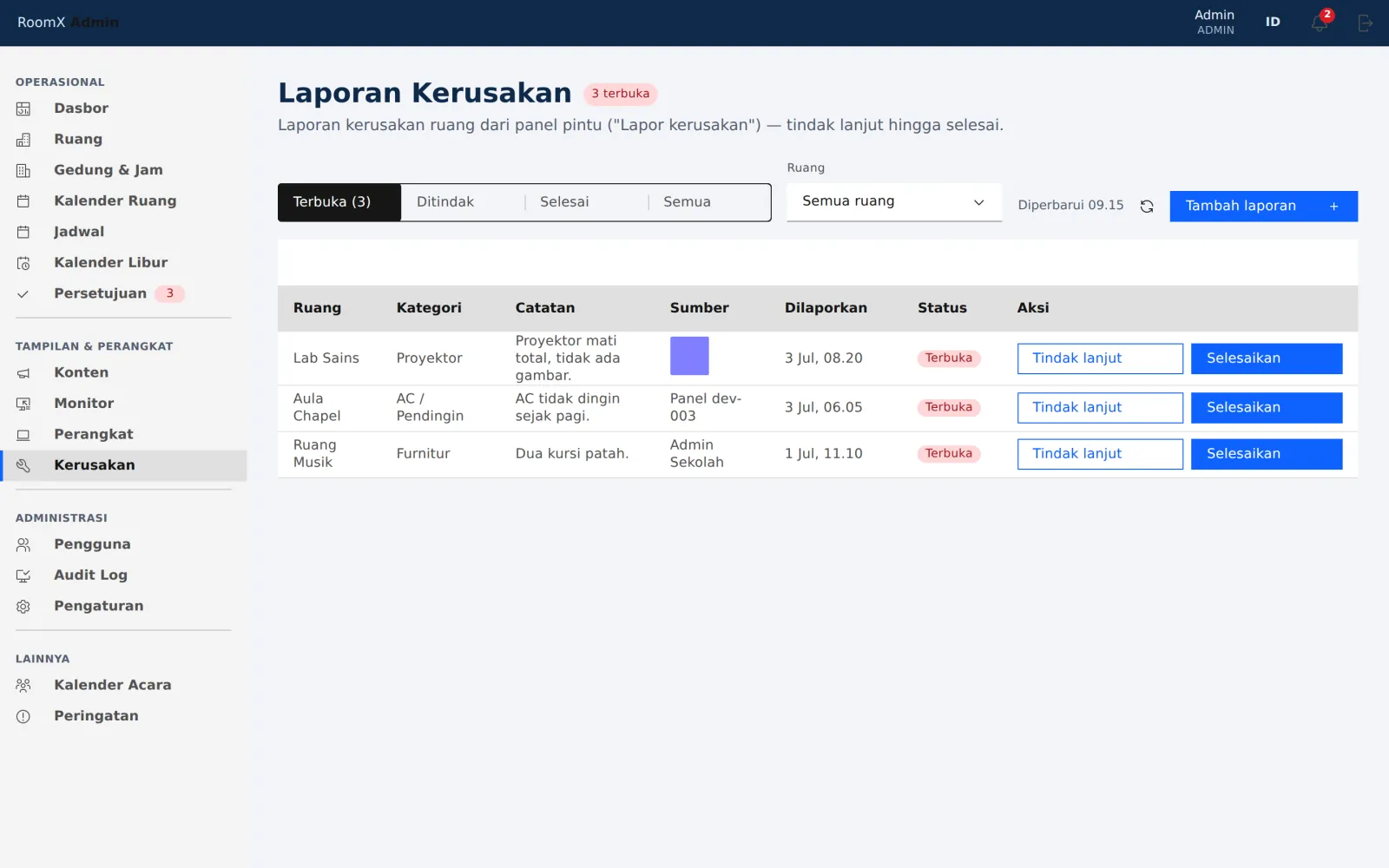1389x868 pixels.
Task: Click the Ruang building icon
Action: [x=23, y=140]
